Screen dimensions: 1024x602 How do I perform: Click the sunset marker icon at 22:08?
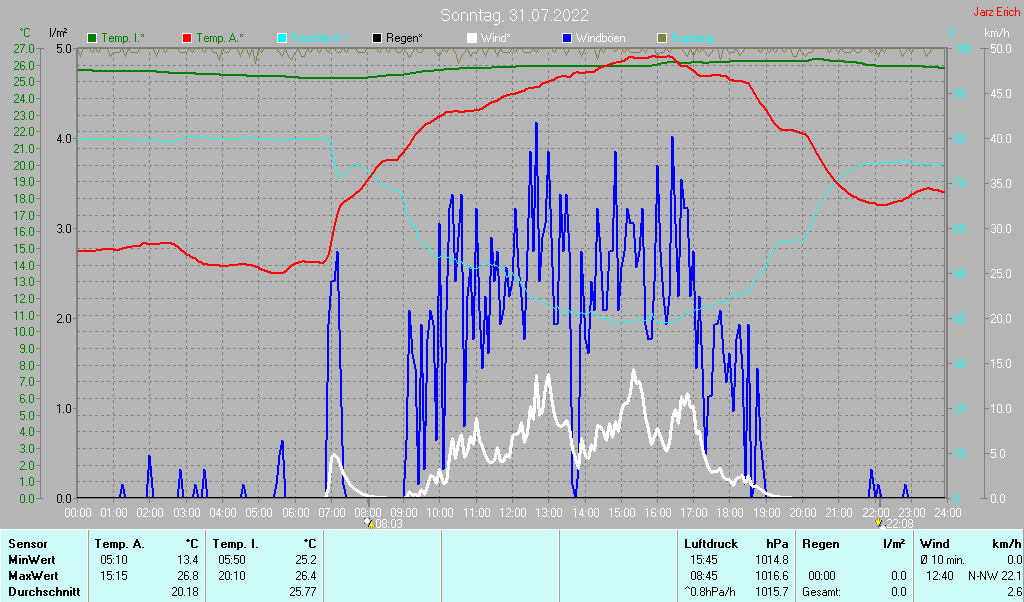(x=879, y=523)
